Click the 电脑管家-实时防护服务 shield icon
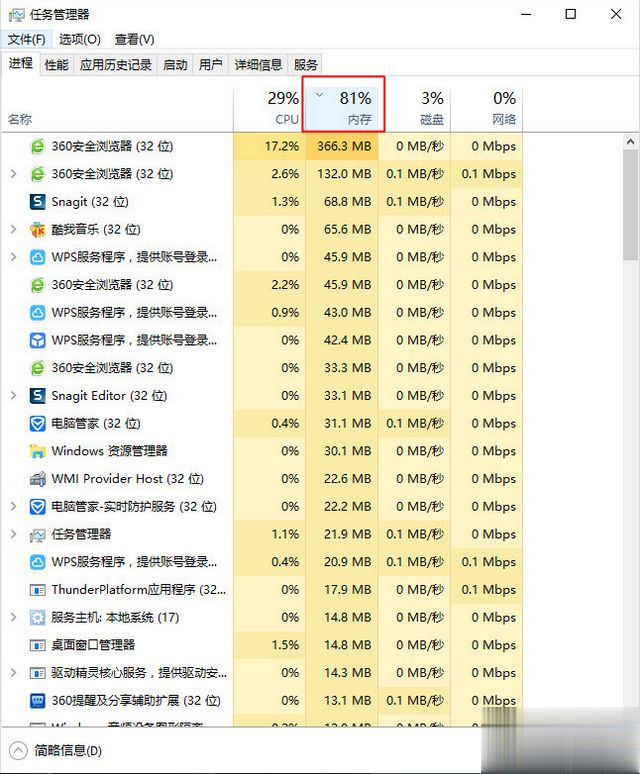The height and width of the screenshot is (774, 640). coord(38,506)
